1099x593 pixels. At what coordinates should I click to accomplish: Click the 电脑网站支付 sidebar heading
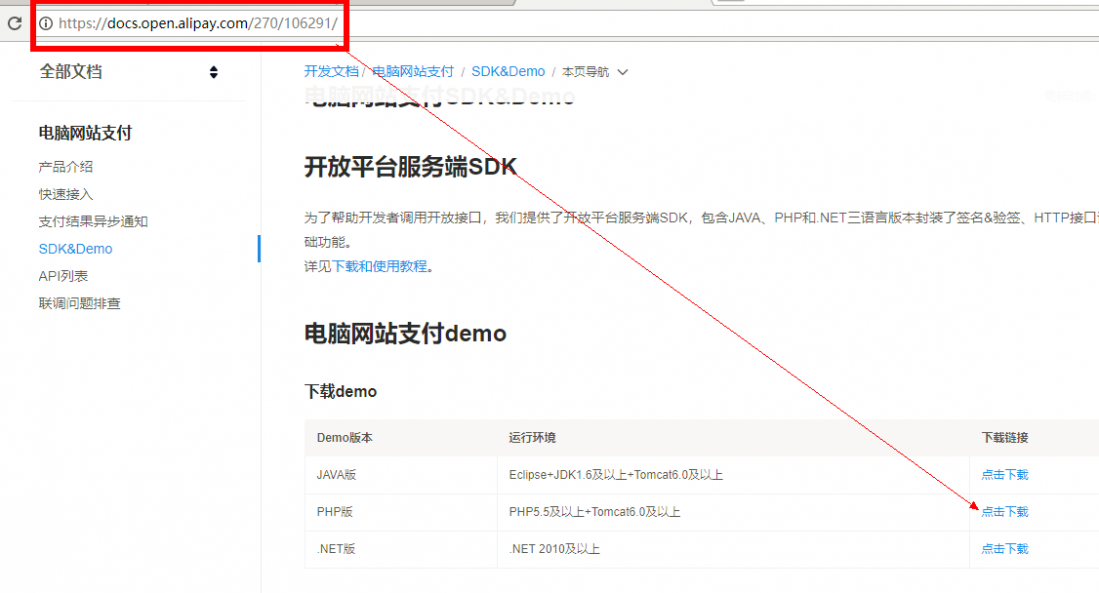[86, 133]
